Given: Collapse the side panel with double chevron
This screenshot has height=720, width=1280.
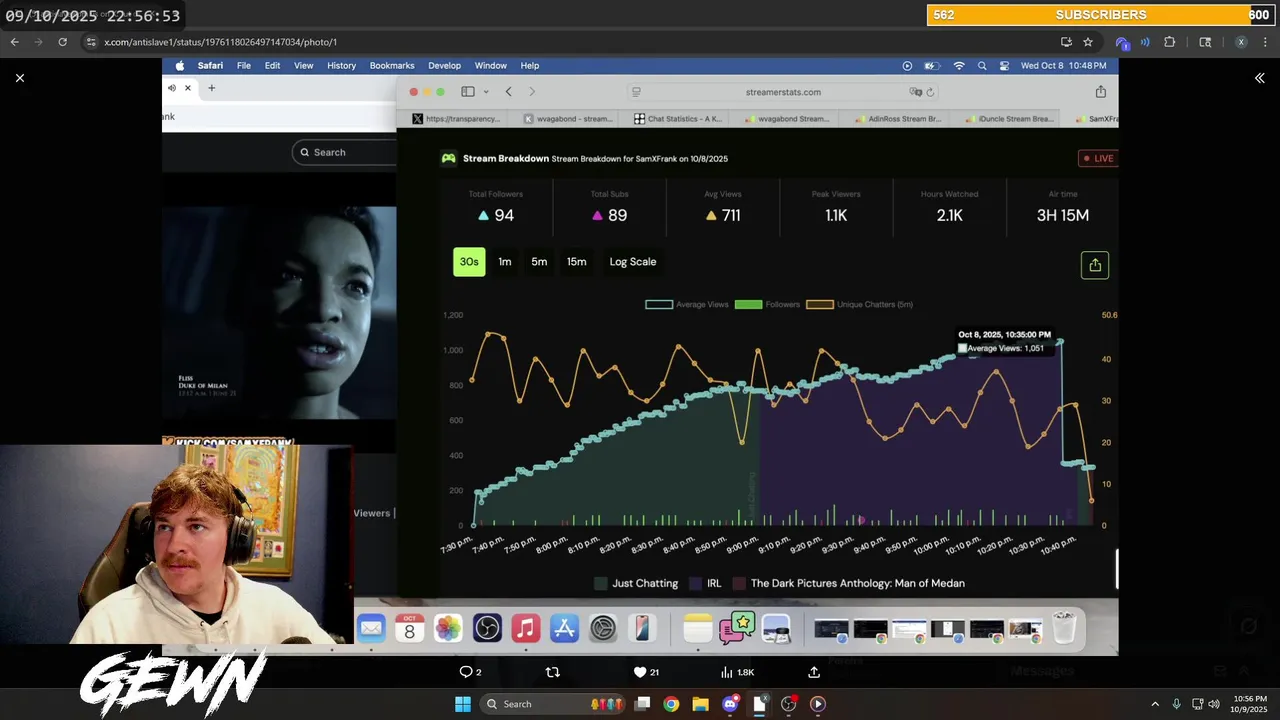Looking at the screenshot, I should click(x=1260, y=78).
